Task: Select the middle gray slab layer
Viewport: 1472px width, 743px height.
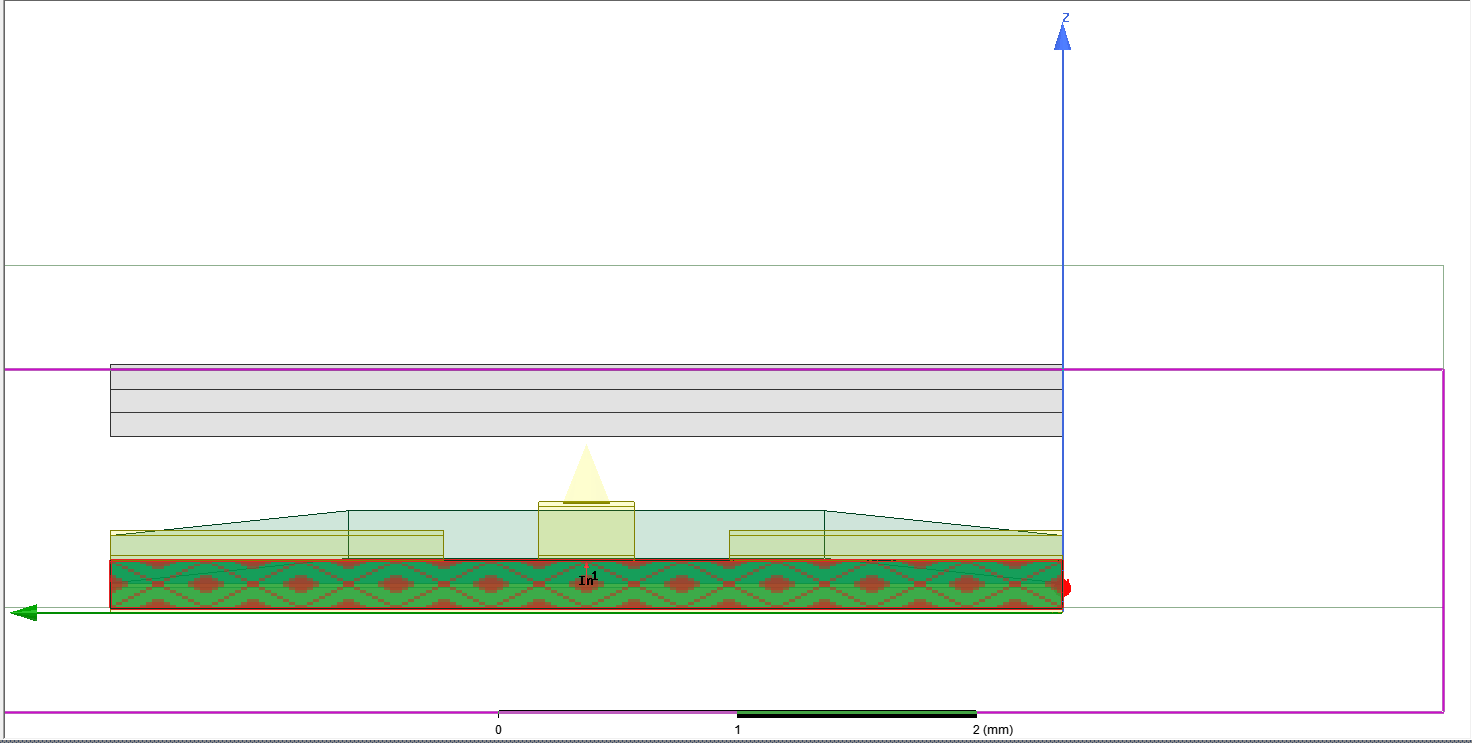Action: (586, 401)
